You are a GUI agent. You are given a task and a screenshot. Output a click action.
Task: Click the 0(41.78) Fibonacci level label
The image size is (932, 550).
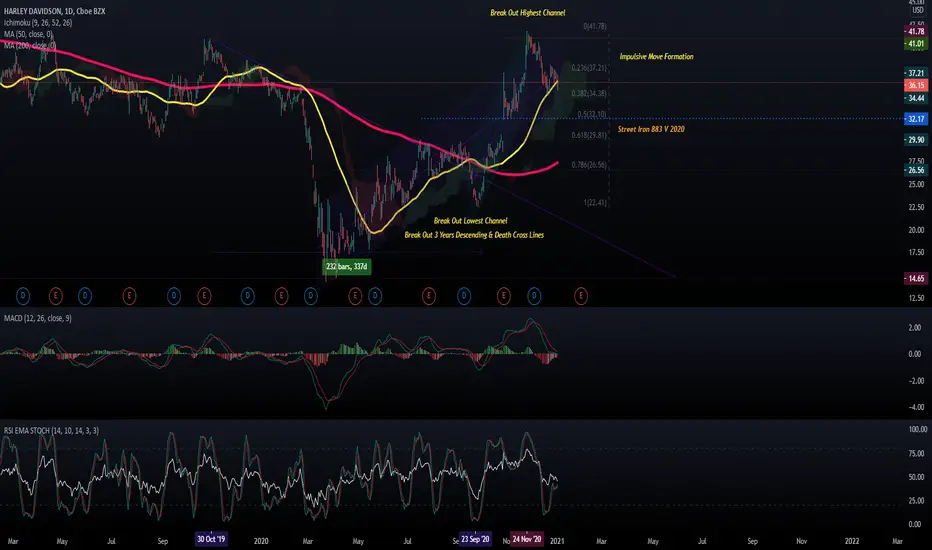click(594, 26)
